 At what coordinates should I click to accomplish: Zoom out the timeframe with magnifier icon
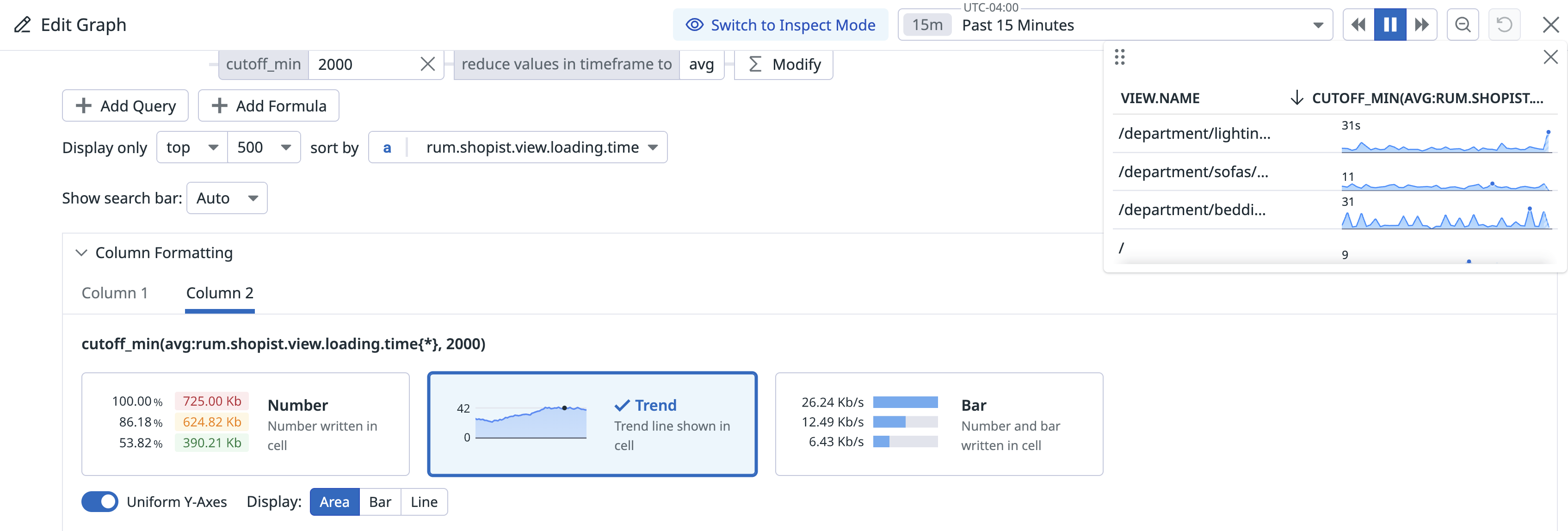(1463, 25)
